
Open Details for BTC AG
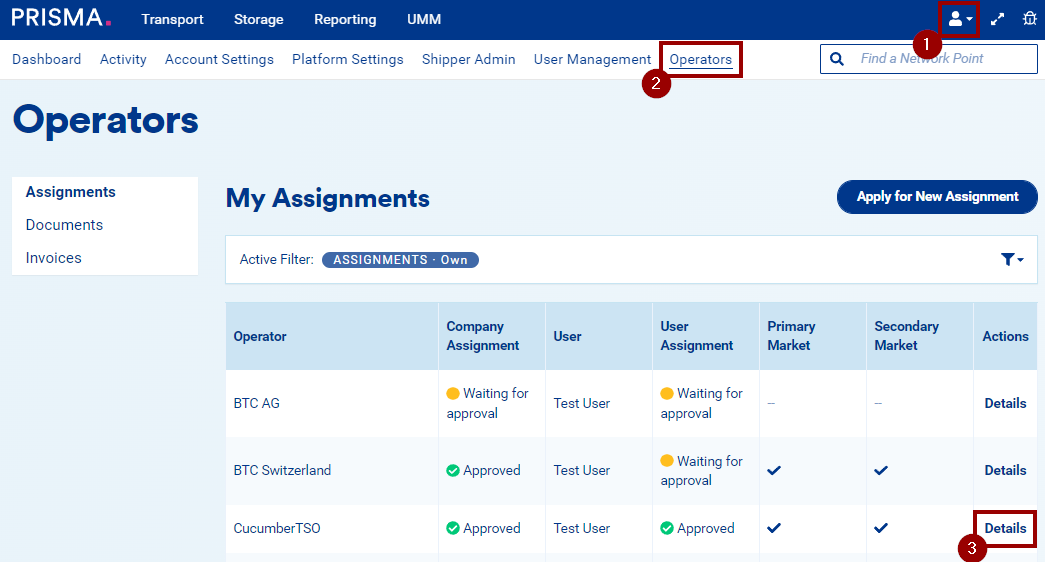click(1005, 403)
